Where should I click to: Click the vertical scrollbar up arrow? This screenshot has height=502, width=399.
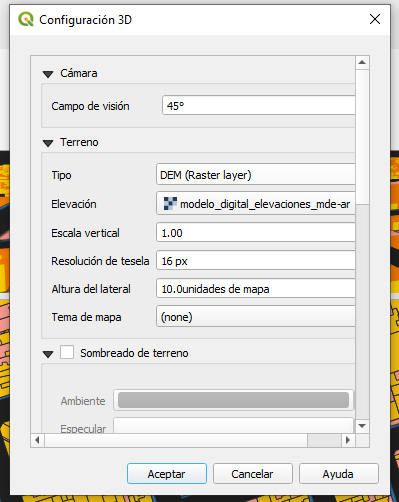tap(362, 62)
